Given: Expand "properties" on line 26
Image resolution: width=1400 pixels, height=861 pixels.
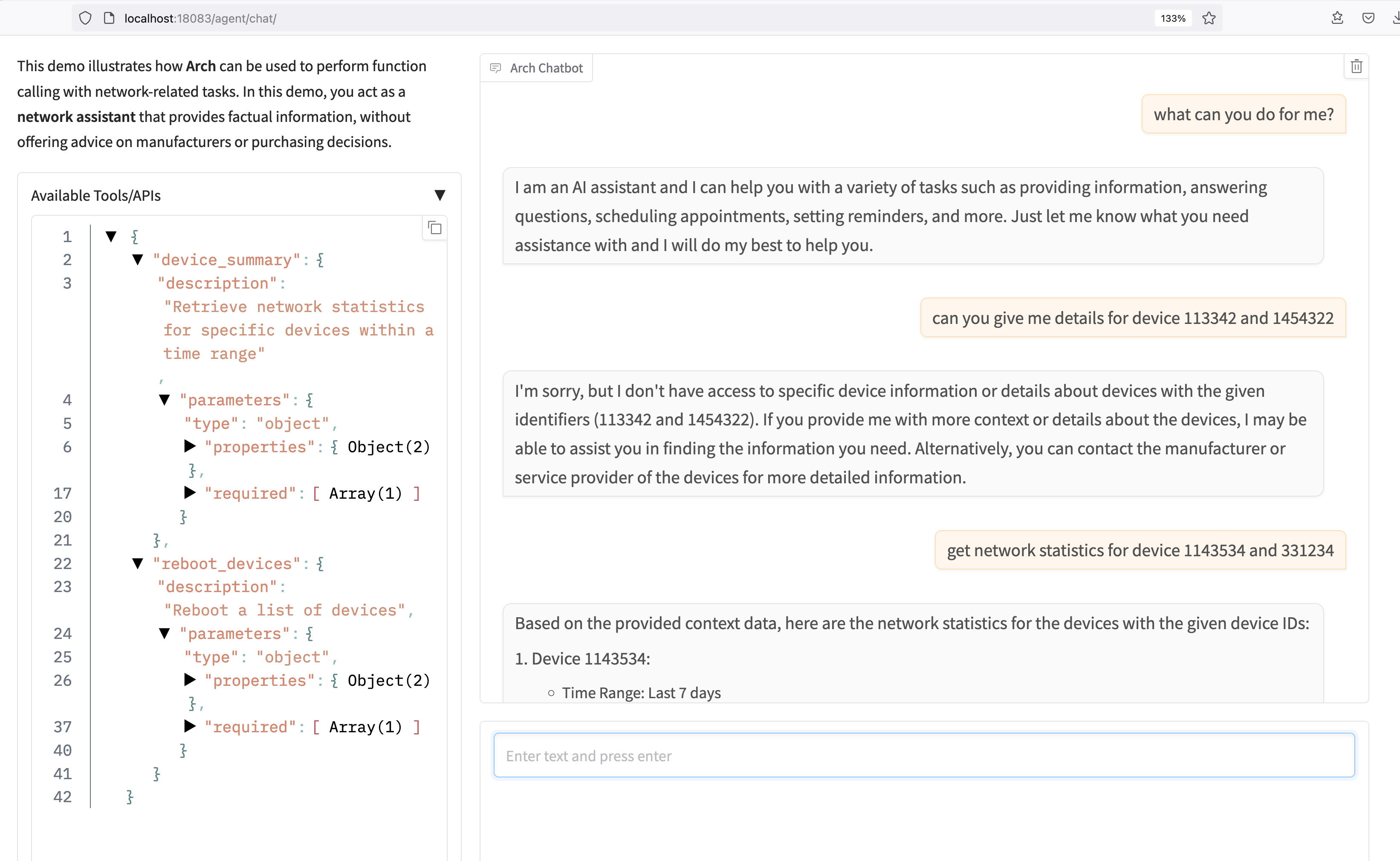Looking at the screenshot, I should click(x=190, y=680).
